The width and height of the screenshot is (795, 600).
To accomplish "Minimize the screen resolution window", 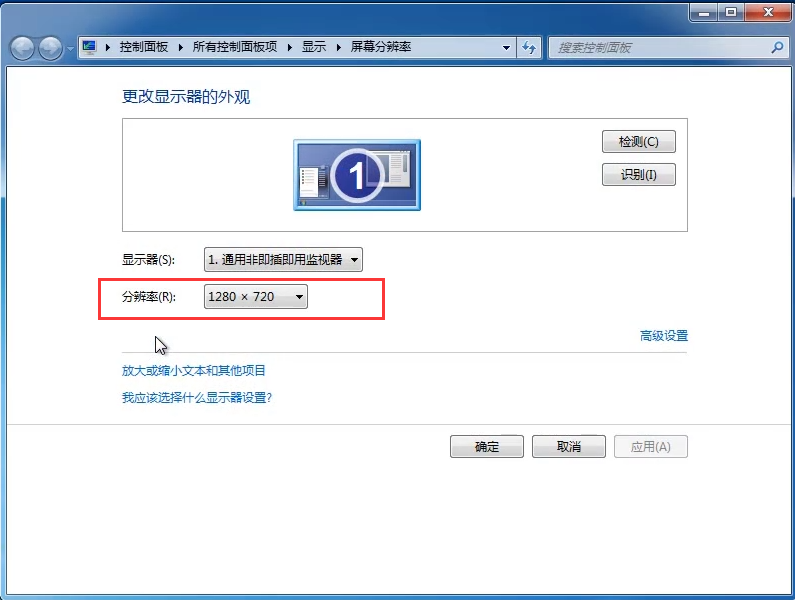I will 704,12.
